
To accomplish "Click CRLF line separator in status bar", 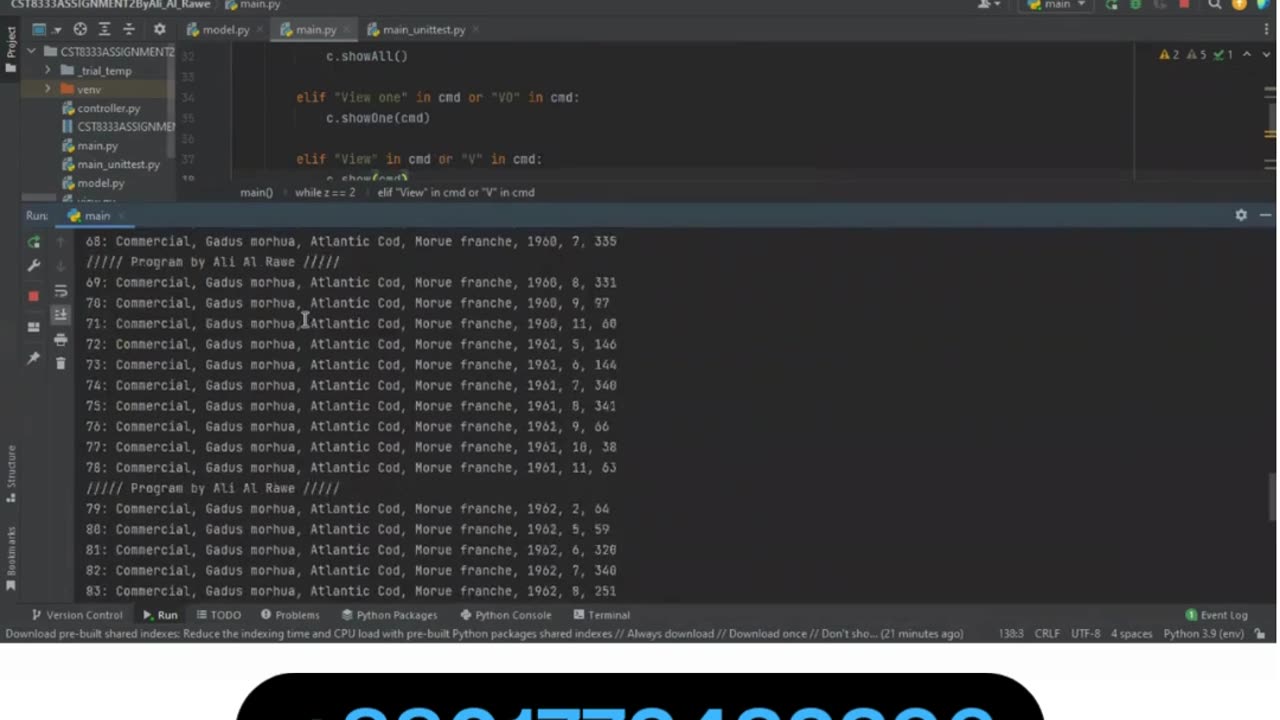I will pos(1047,634).
